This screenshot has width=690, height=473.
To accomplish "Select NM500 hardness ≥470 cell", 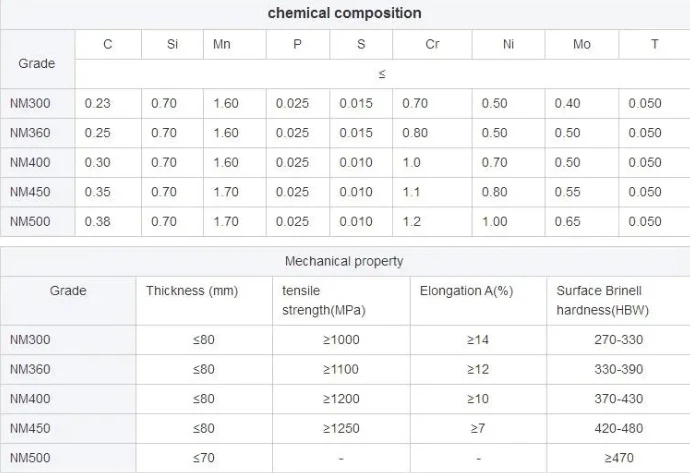I will pyautogui.click(x=618, y=458).
